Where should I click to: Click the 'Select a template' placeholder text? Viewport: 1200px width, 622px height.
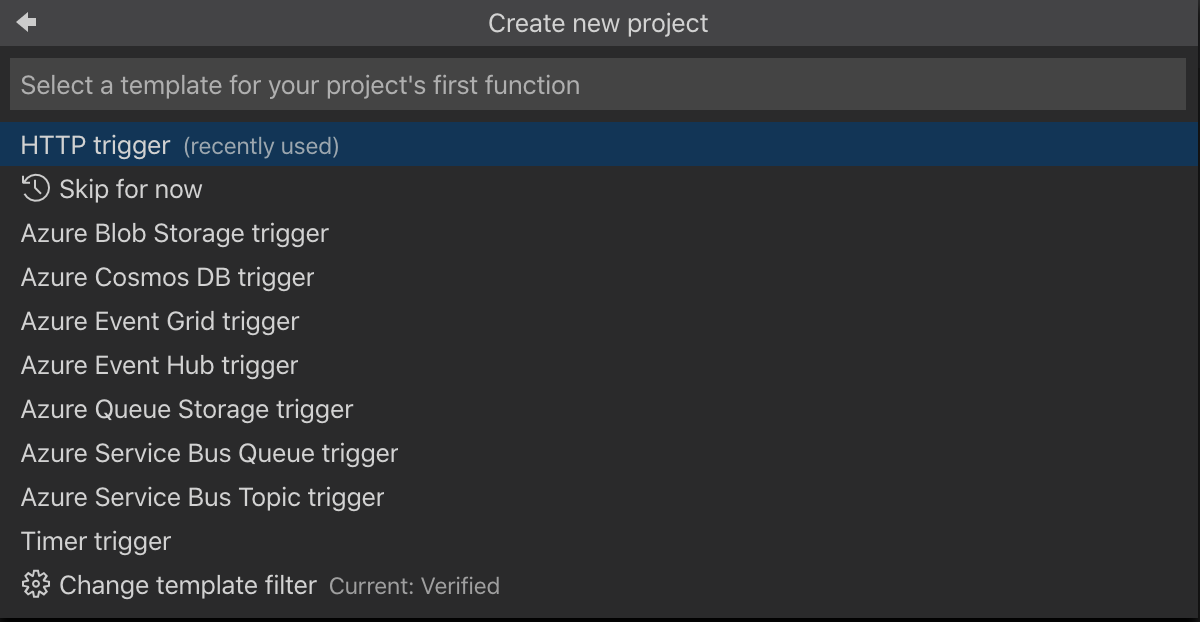tap(300, 85)
